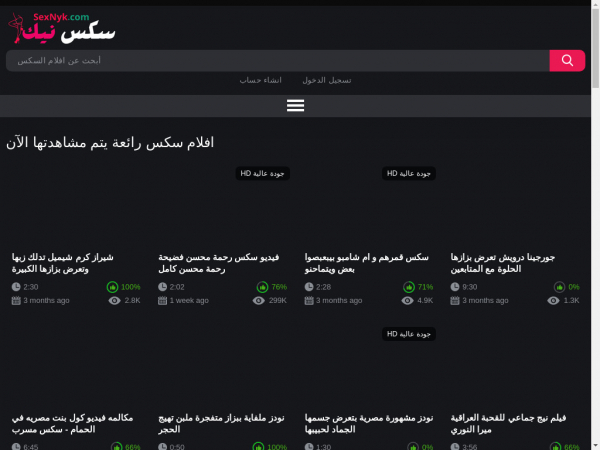The width and height of the screenshot is (600, 450).
Task: Click the thumbs-up icon beside 71% rating
Action: pos(407,287)
